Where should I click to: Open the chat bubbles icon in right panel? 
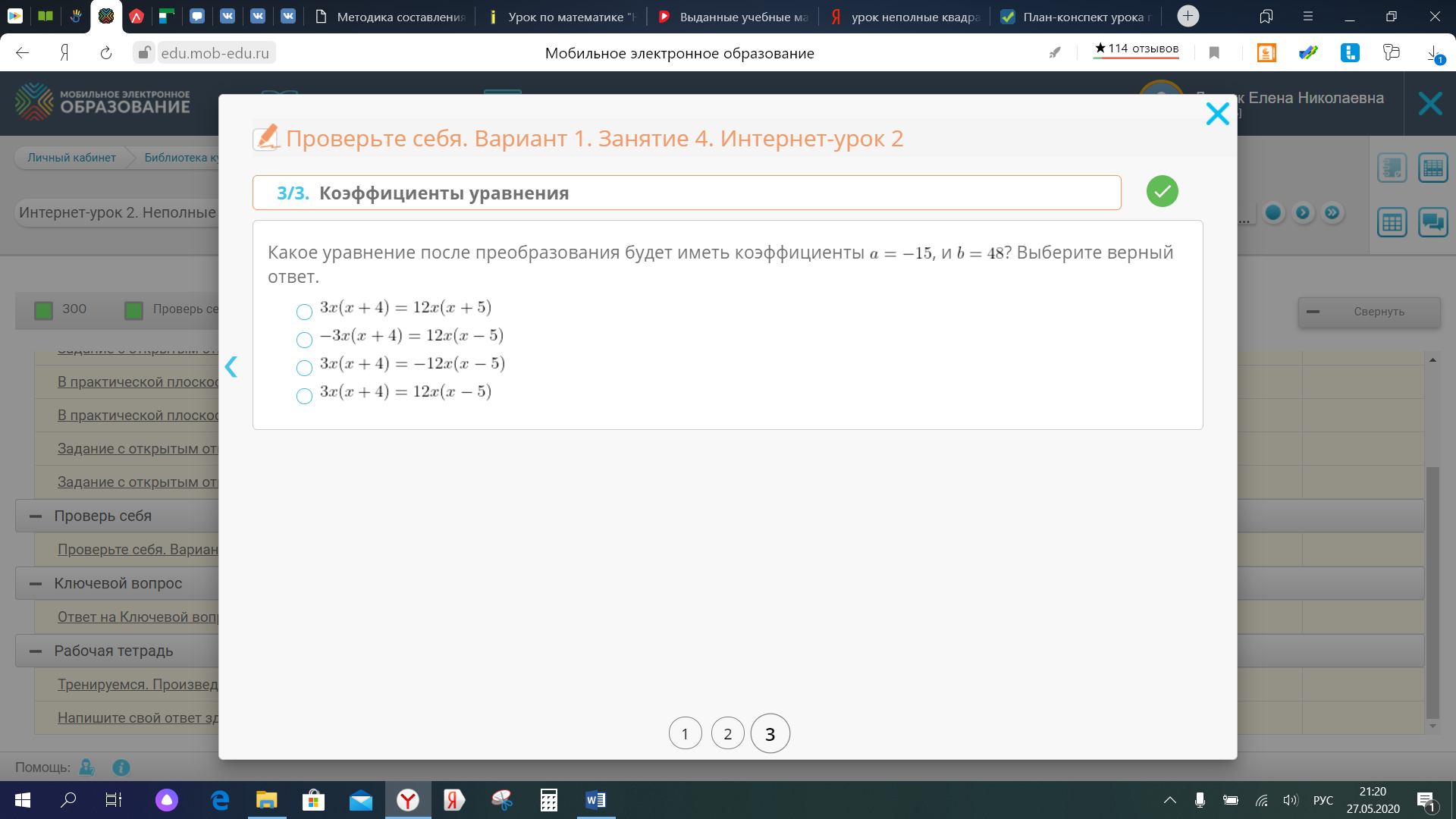coord(1432,223)
